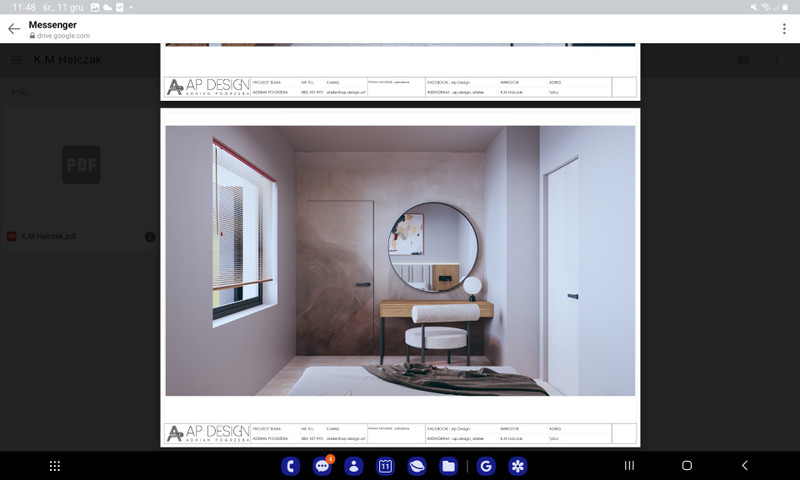Open the K.M Halczak.pdf file thumbnail
The height and width of the screenshot is (480, 800).
click(x=80, y=165)
